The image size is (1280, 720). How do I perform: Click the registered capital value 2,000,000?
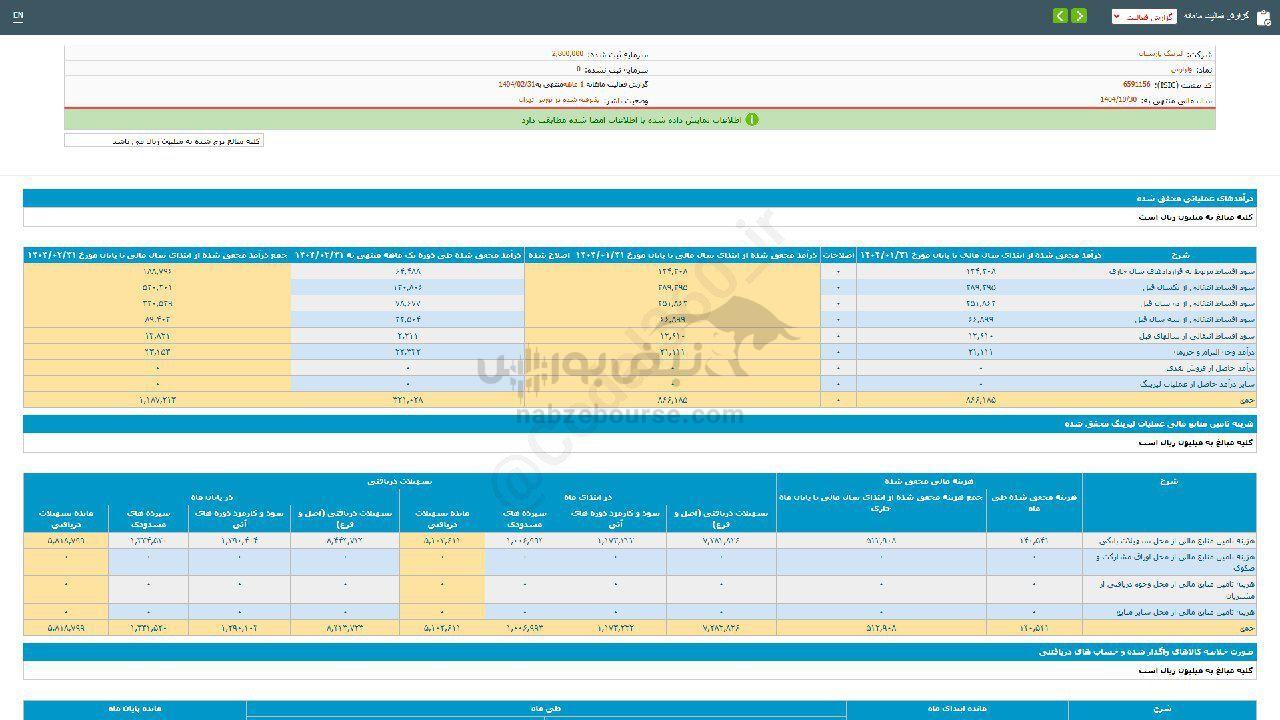568,54
